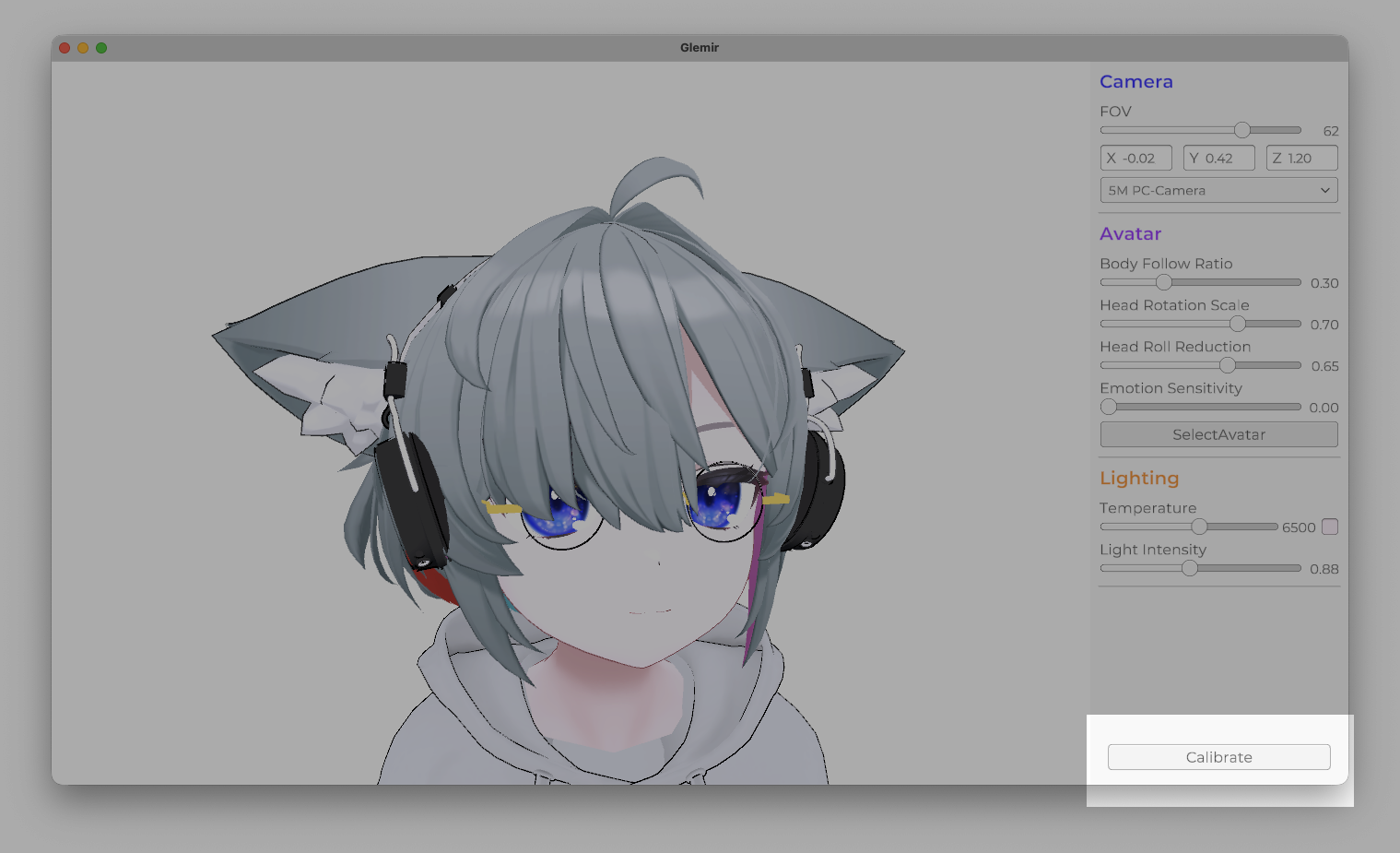Click the value "0.88"
1400x853 pixels.
[x=1324, y=569]
